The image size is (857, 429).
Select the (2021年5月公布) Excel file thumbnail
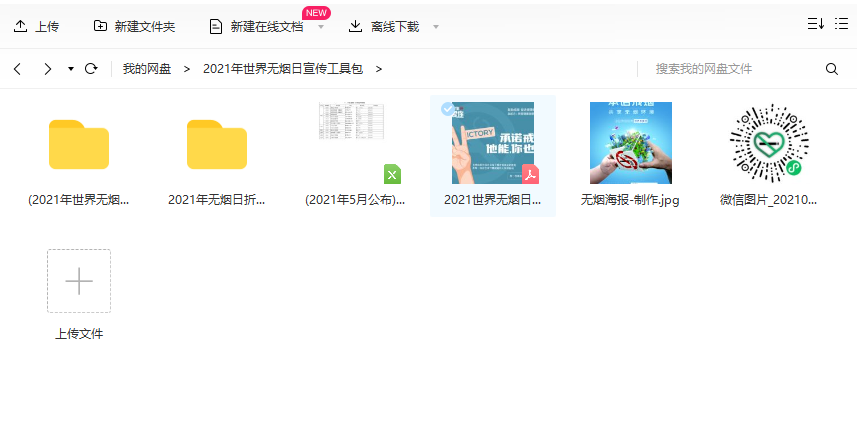[351, 121]
